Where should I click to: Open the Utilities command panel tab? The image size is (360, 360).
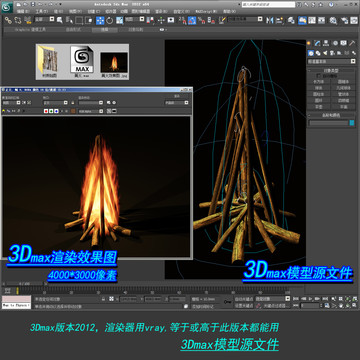352,43
